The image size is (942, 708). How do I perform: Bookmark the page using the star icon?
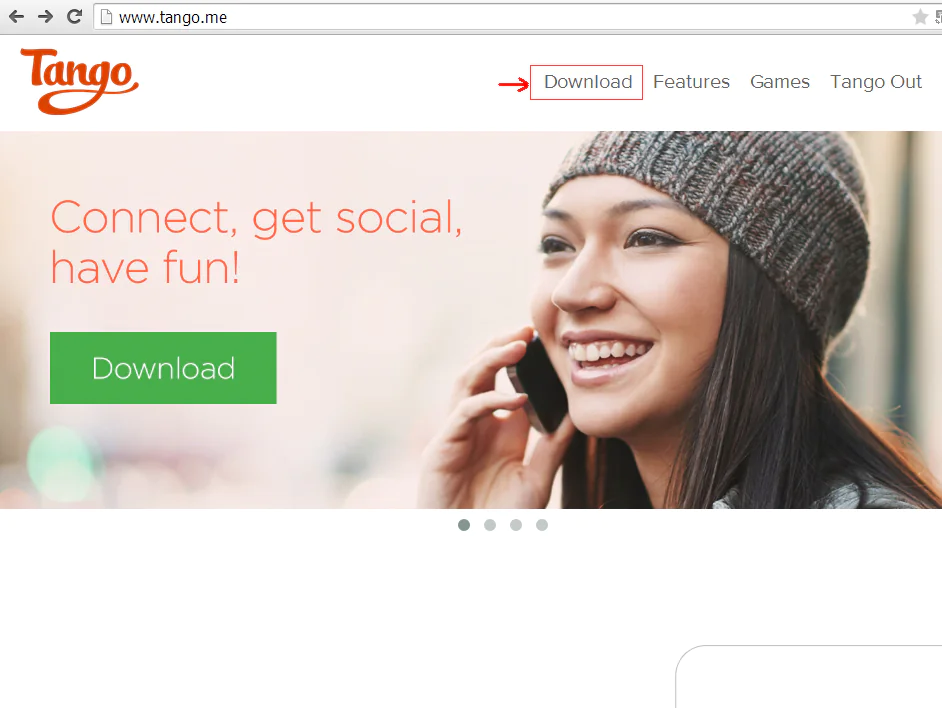(920, 17)
